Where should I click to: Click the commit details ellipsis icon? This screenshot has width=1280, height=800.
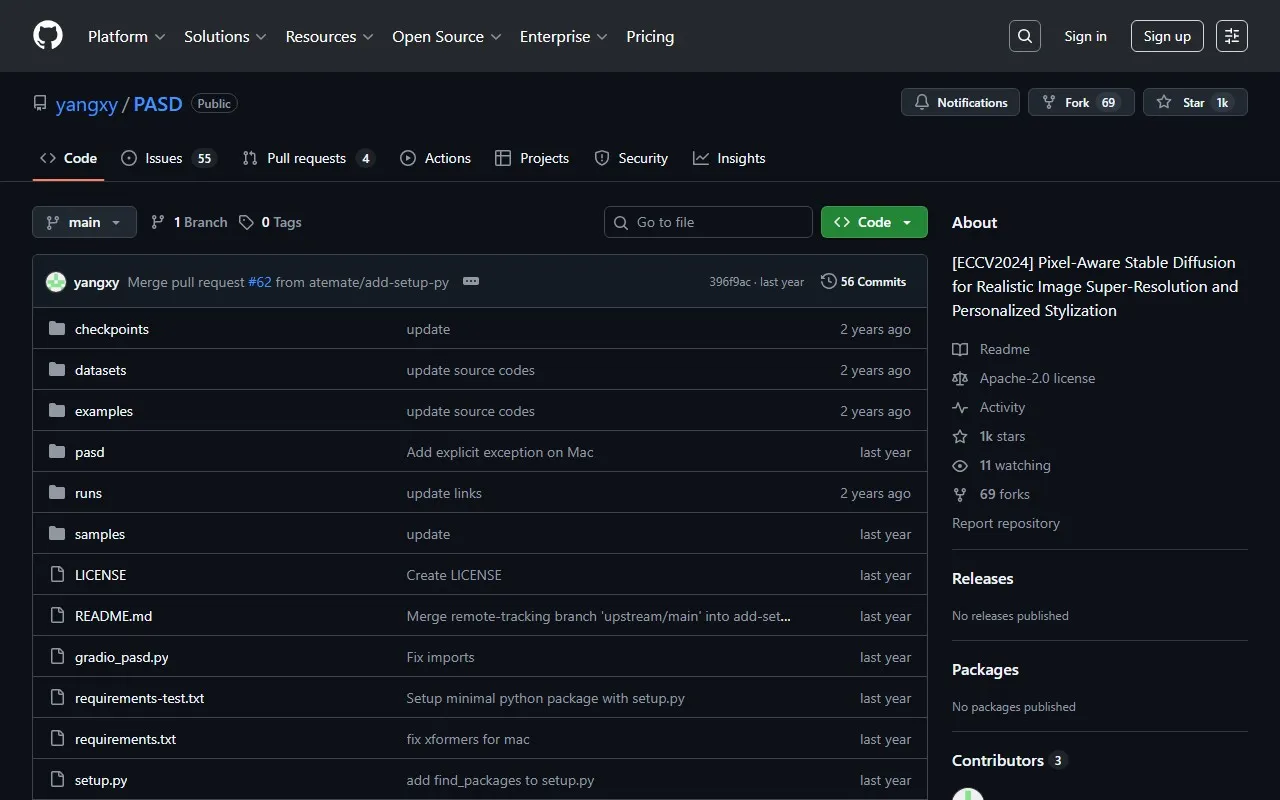click(471, 282)
